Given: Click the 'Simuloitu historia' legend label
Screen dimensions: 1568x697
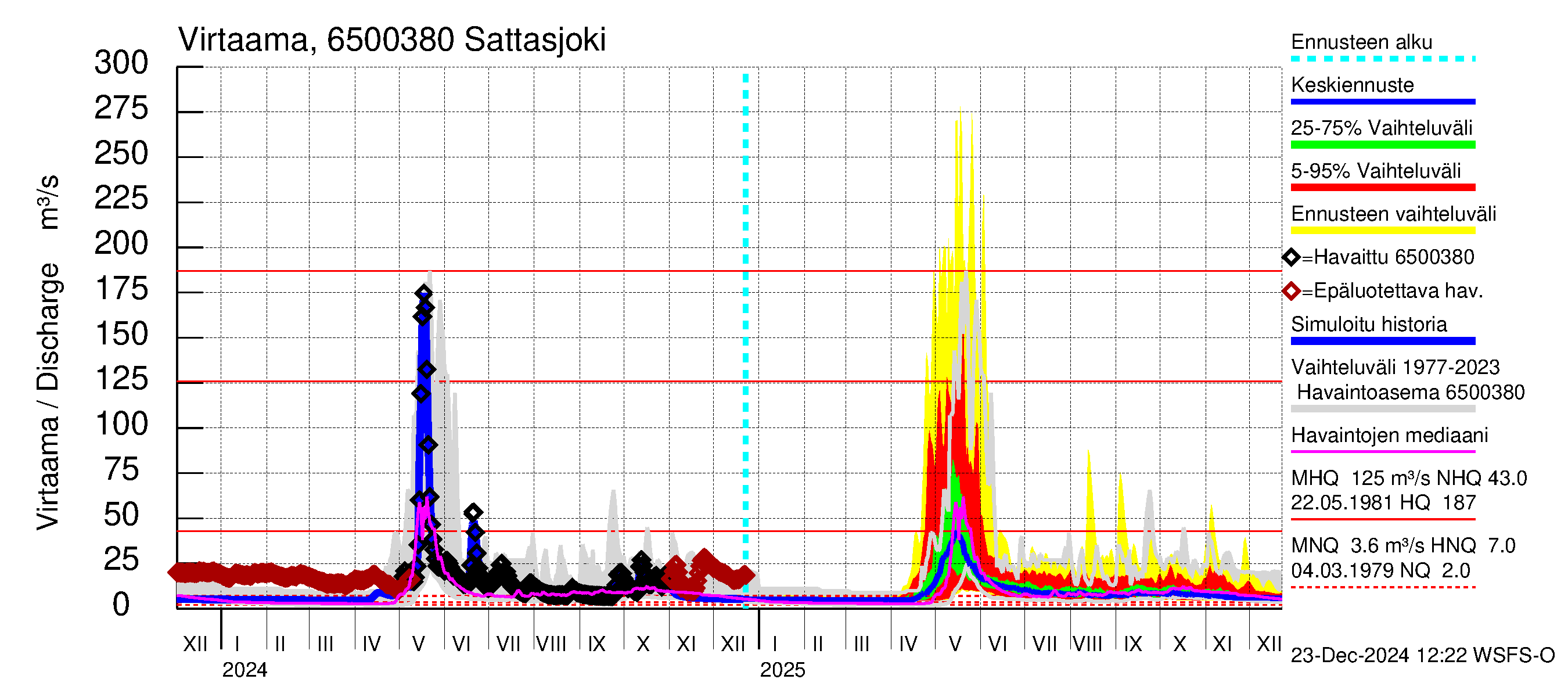Looking at the screenshot, I should click(1369, 325).
